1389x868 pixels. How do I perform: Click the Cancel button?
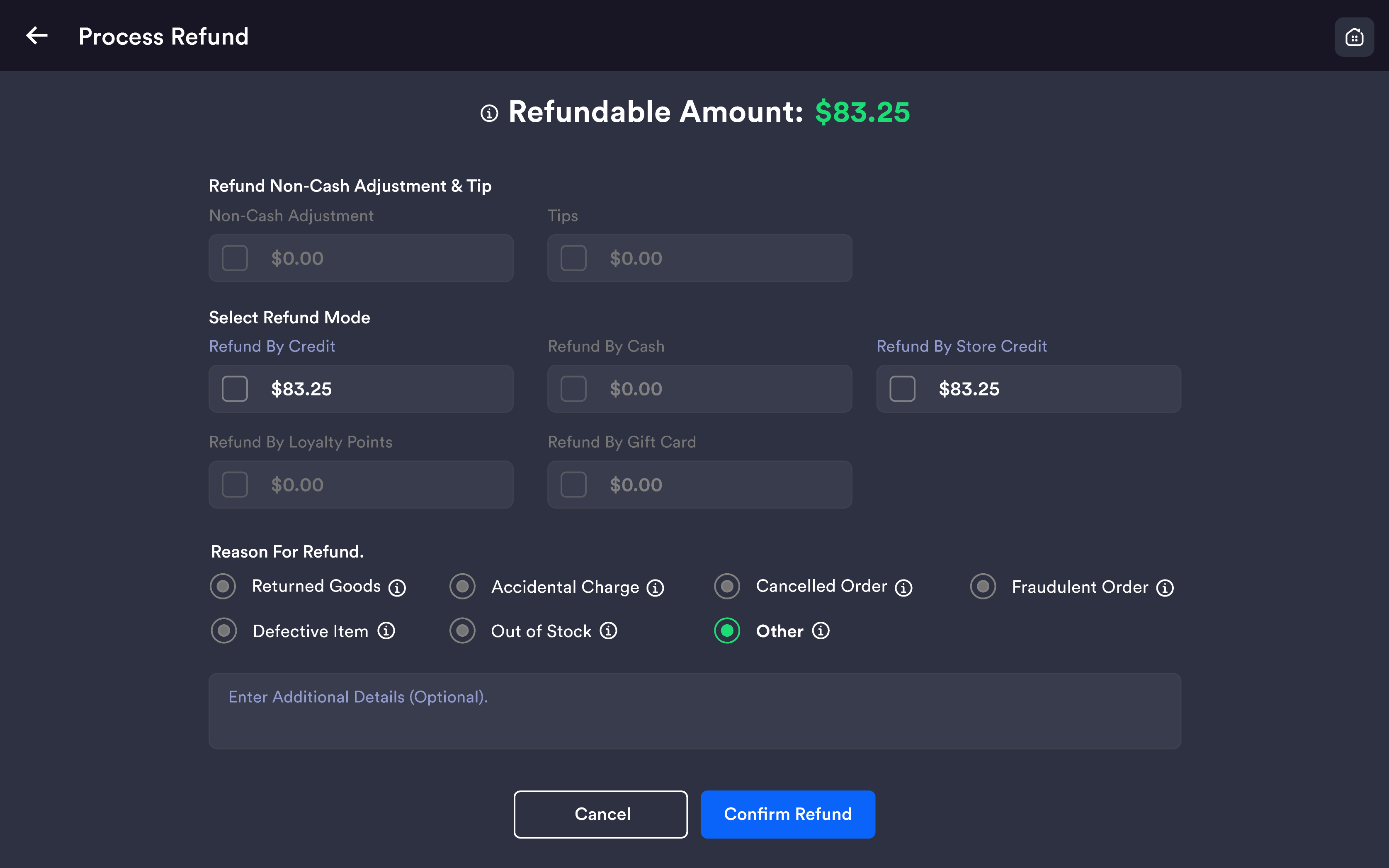[x=601, y=814]
